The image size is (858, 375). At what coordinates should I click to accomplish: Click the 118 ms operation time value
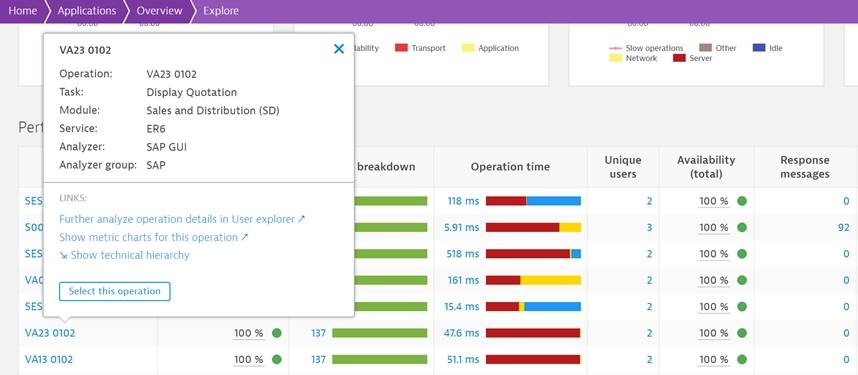(x=463, y=201)
